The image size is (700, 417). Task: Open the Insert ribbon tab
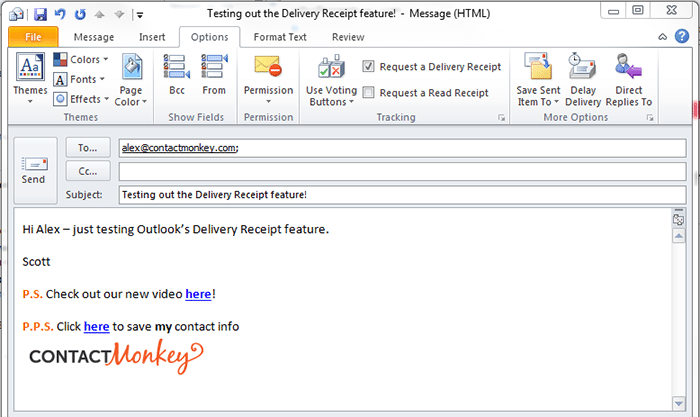(152, 37)
